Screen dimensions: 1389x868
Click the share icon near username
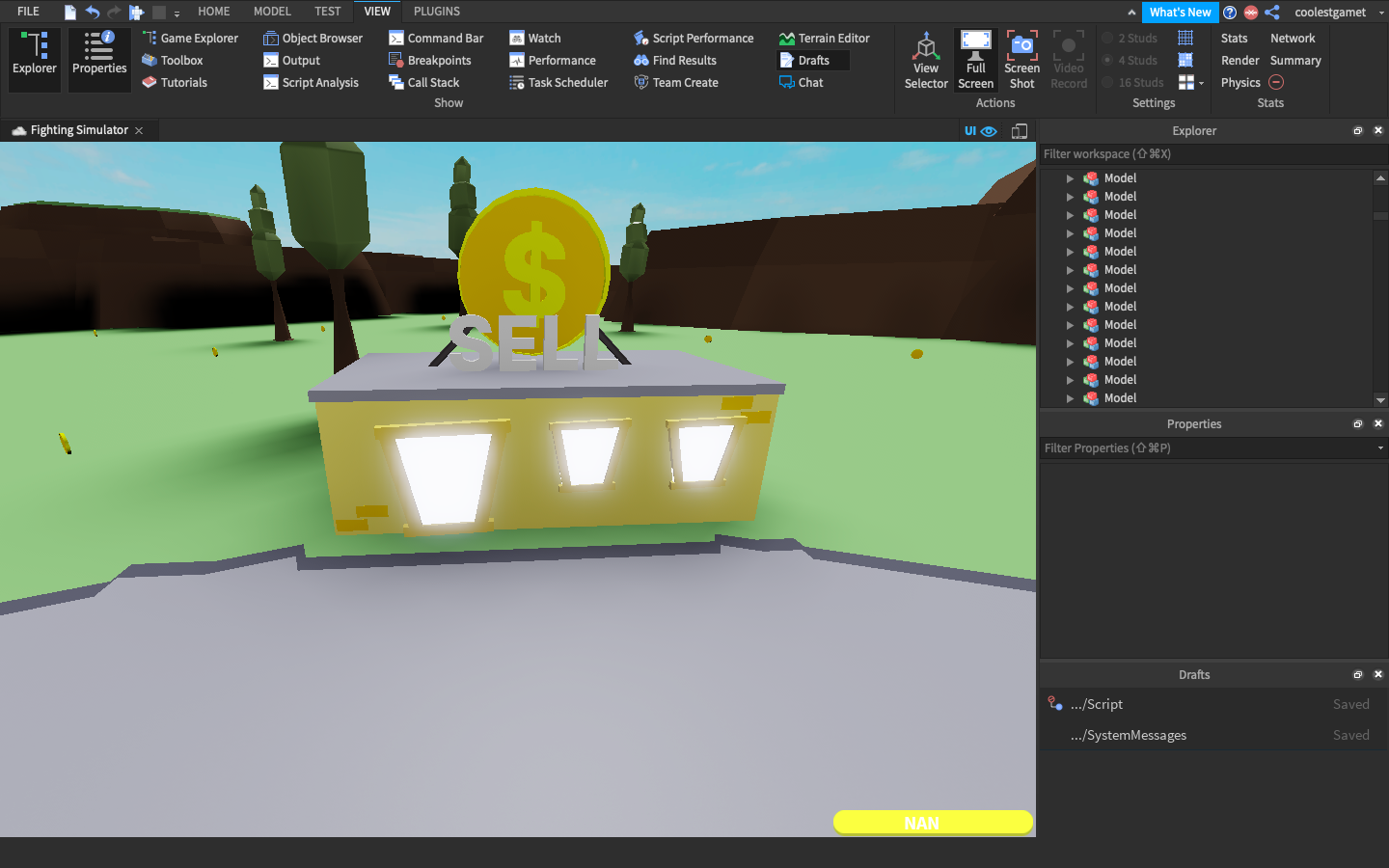tap(1272, 13)
